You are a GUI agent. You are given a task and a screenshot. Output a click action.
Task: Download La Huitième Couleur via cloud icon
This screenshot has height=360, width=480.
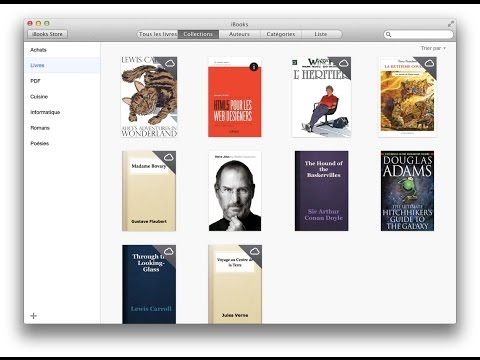(429, 63)
